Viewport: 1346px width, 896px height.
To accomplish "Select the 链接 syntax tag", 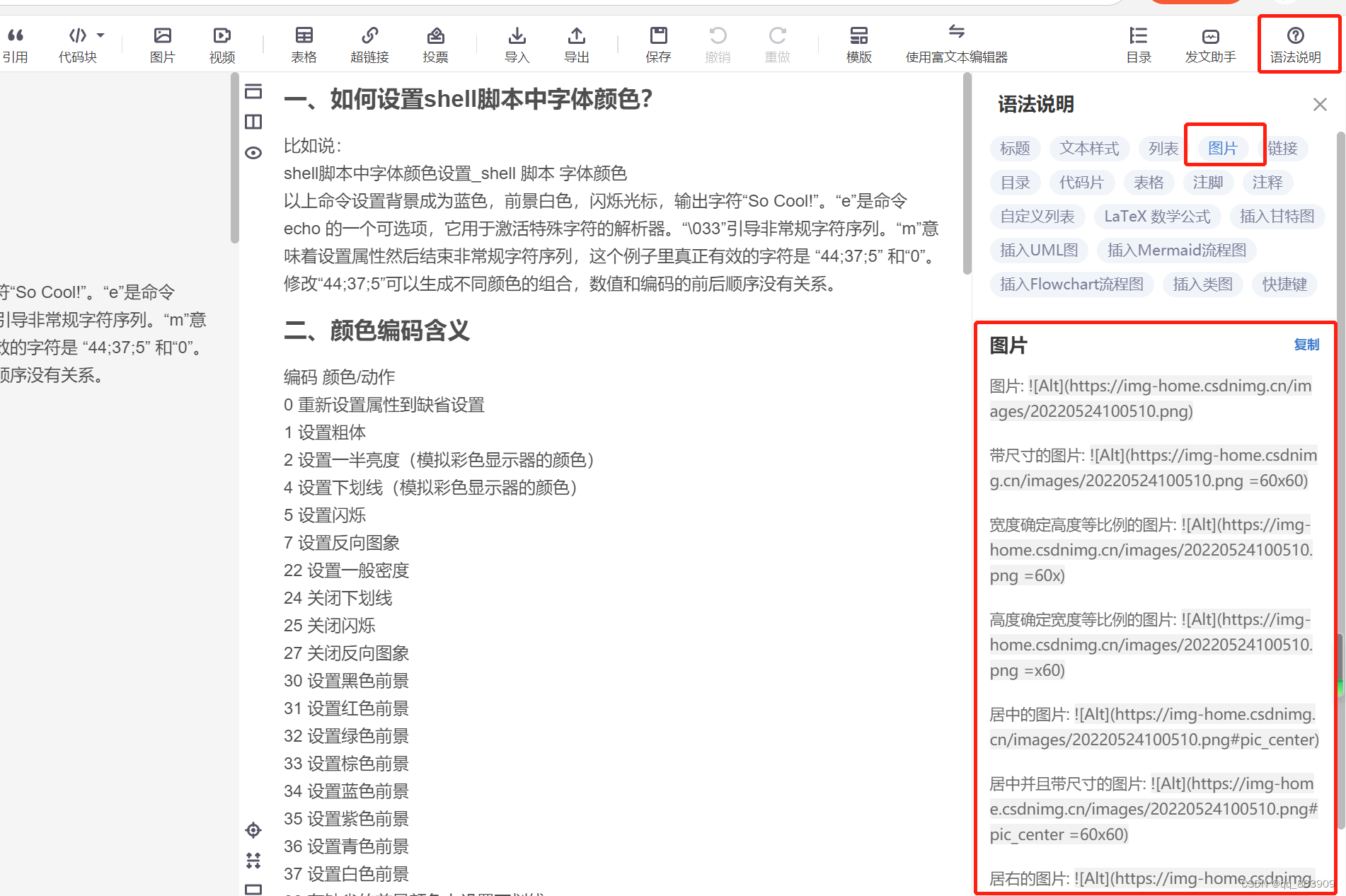I will [1282, 149].
